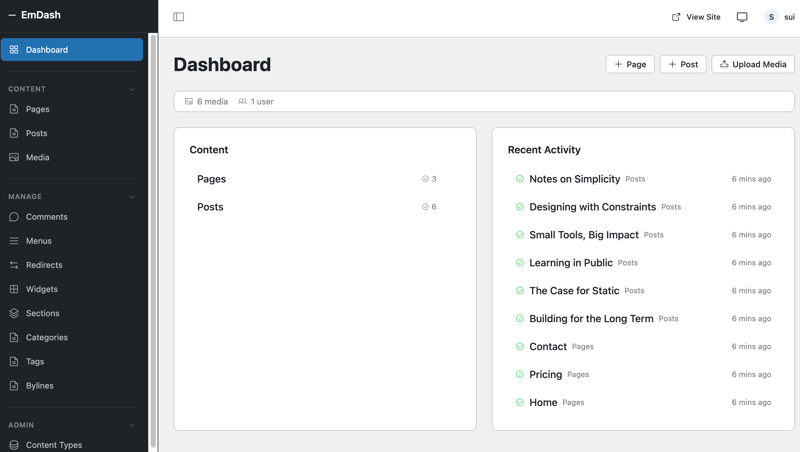Viewport: 800px width, 452px height.
Task: Click the Redirects arrows icon
Action: pyautogui.click(x=14, y=265)
